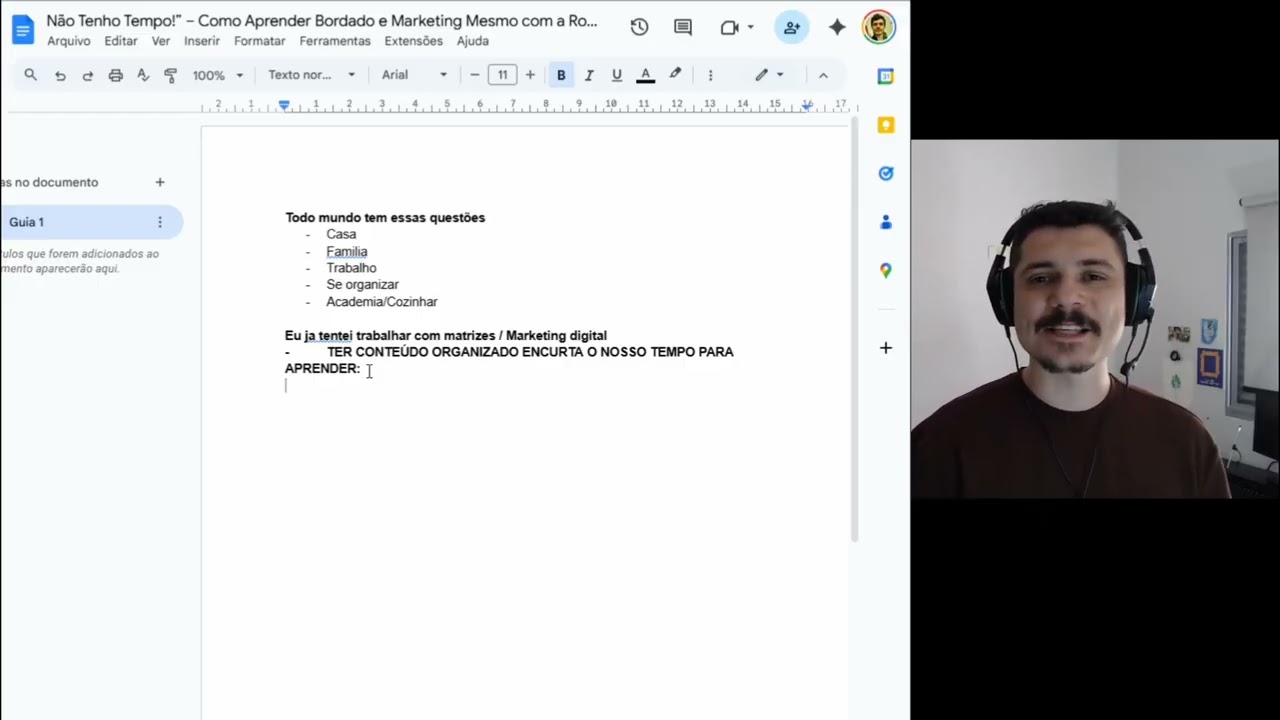Screen dimensions: 1280x720
Task: Increase font size with the plus button
Action: 530,75
